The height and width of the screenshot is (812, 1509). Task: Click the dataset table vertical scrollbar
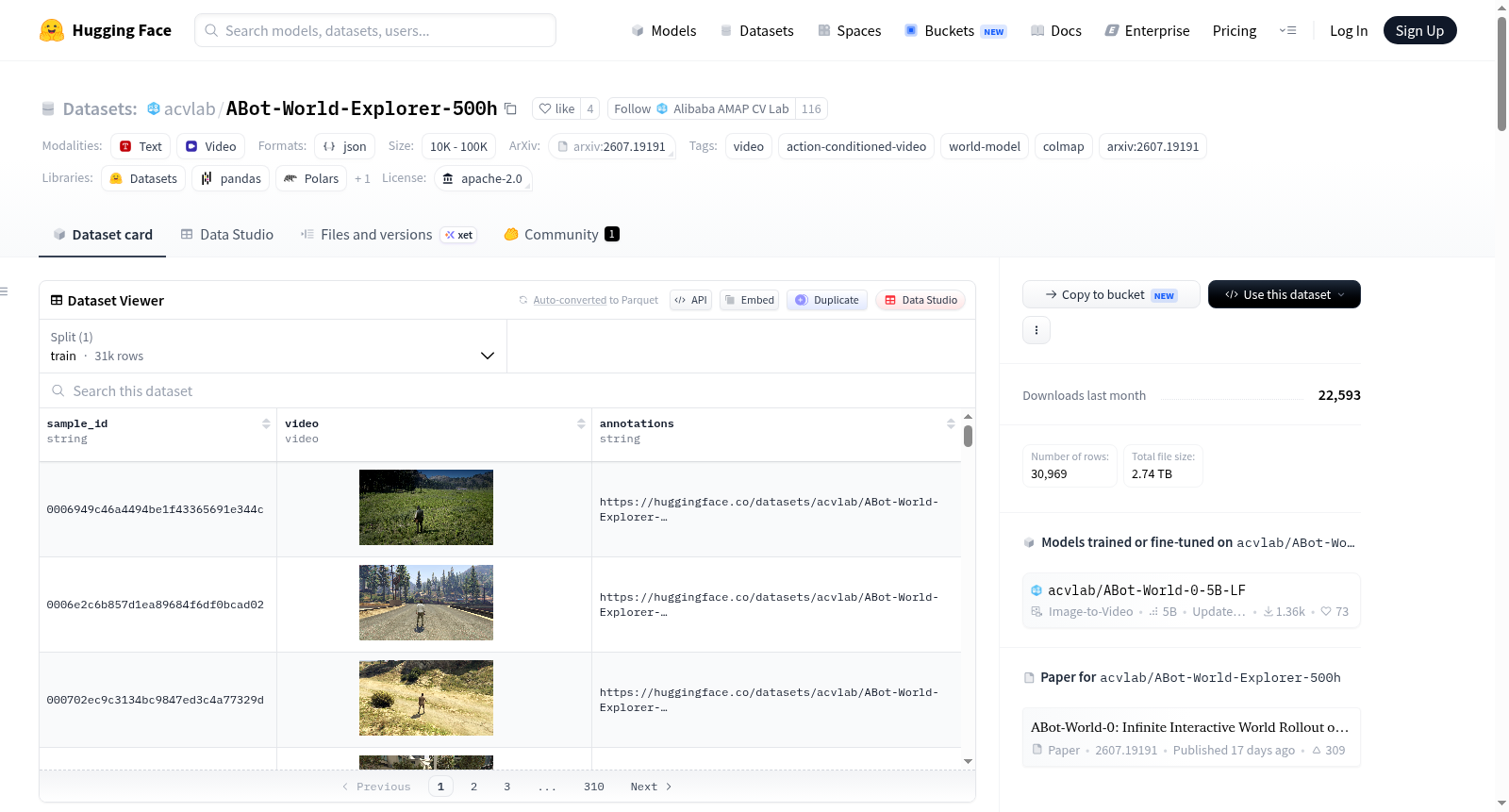click(x=968, y=437)
